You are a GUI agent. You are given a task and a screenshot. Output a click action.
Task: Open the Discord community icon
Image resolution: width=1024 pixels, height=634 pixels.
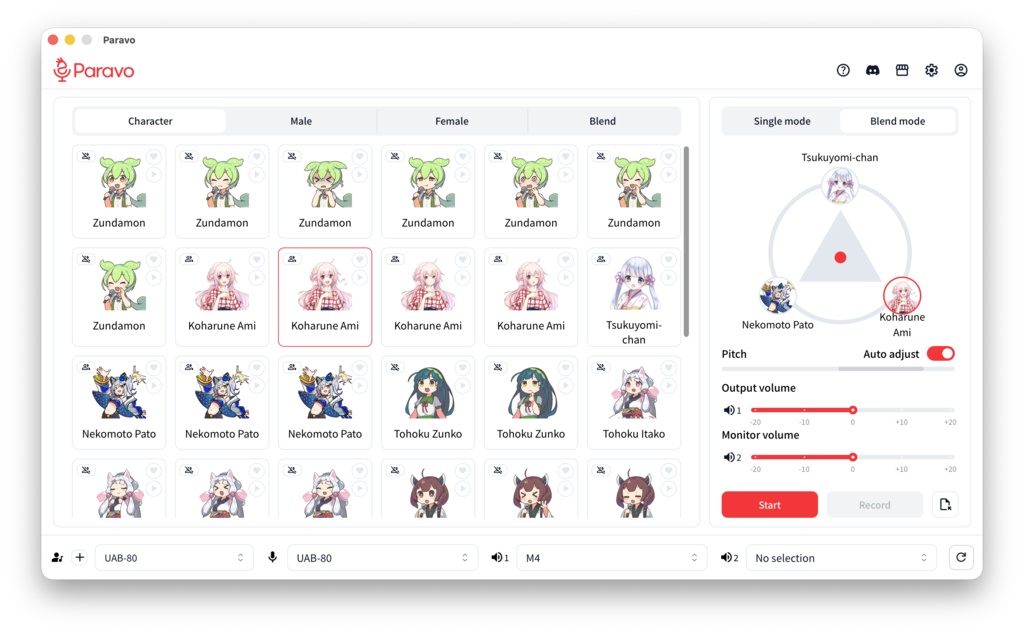point(872,70)
